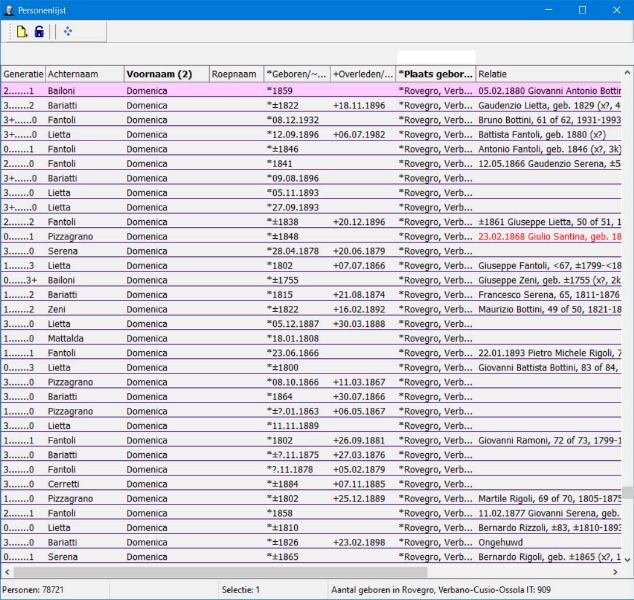Click the Overleden column header
Screen dimensions: 634x600
coord(362,74)
